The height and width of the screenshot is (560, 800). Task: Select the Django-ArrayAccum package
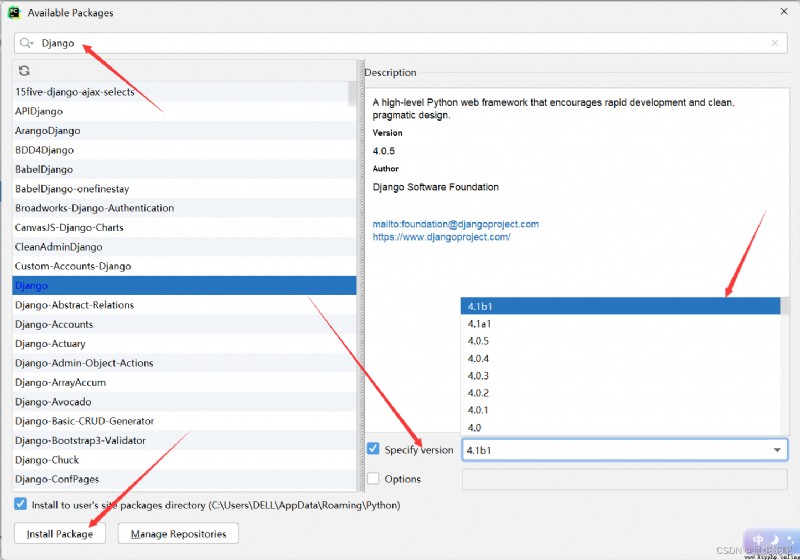pos(184,383)
